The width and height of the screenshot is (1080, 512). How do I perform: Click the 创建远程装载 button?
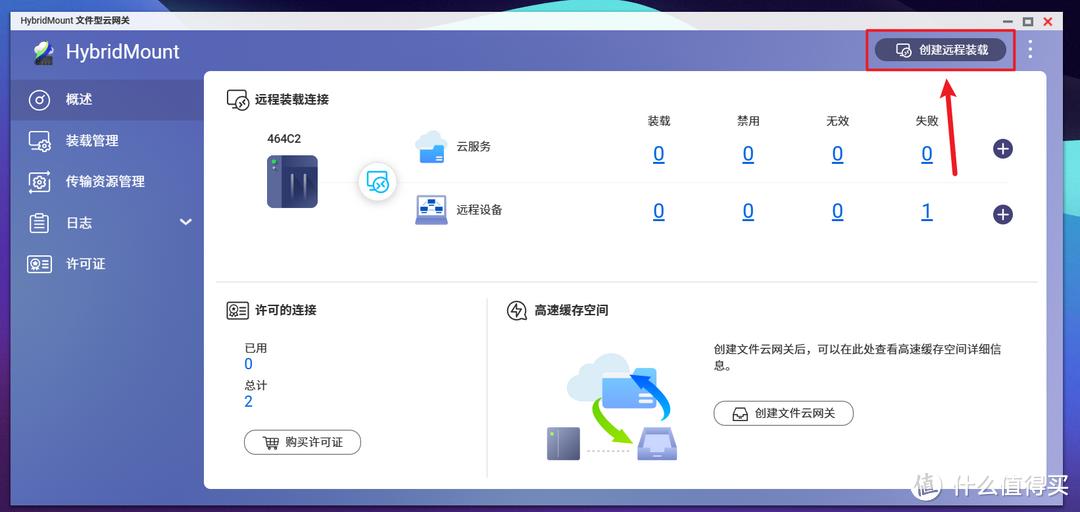[940, 49]
